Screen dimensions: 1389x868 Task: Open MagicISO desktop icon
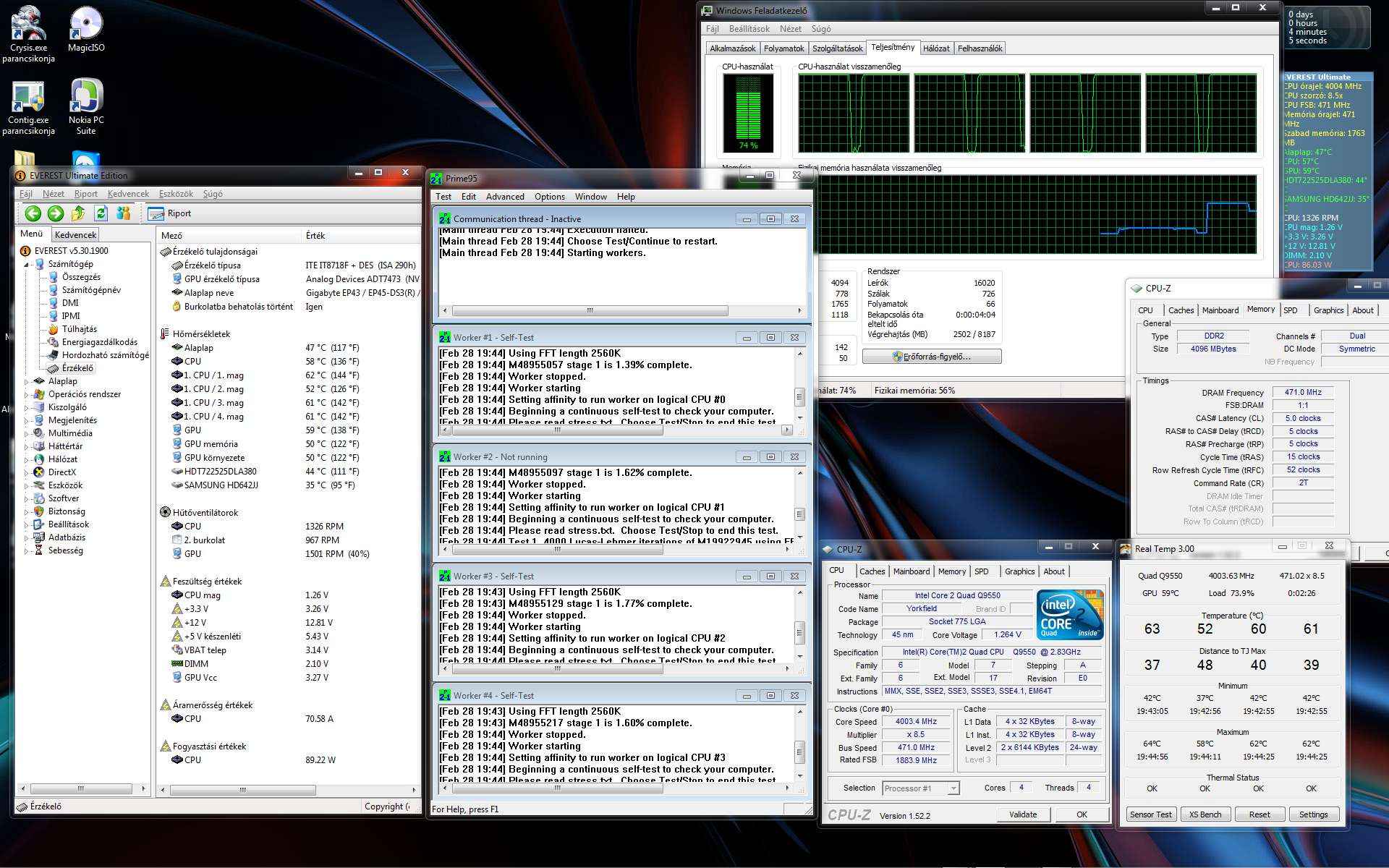pyautogui.click(x=86, y=29)
